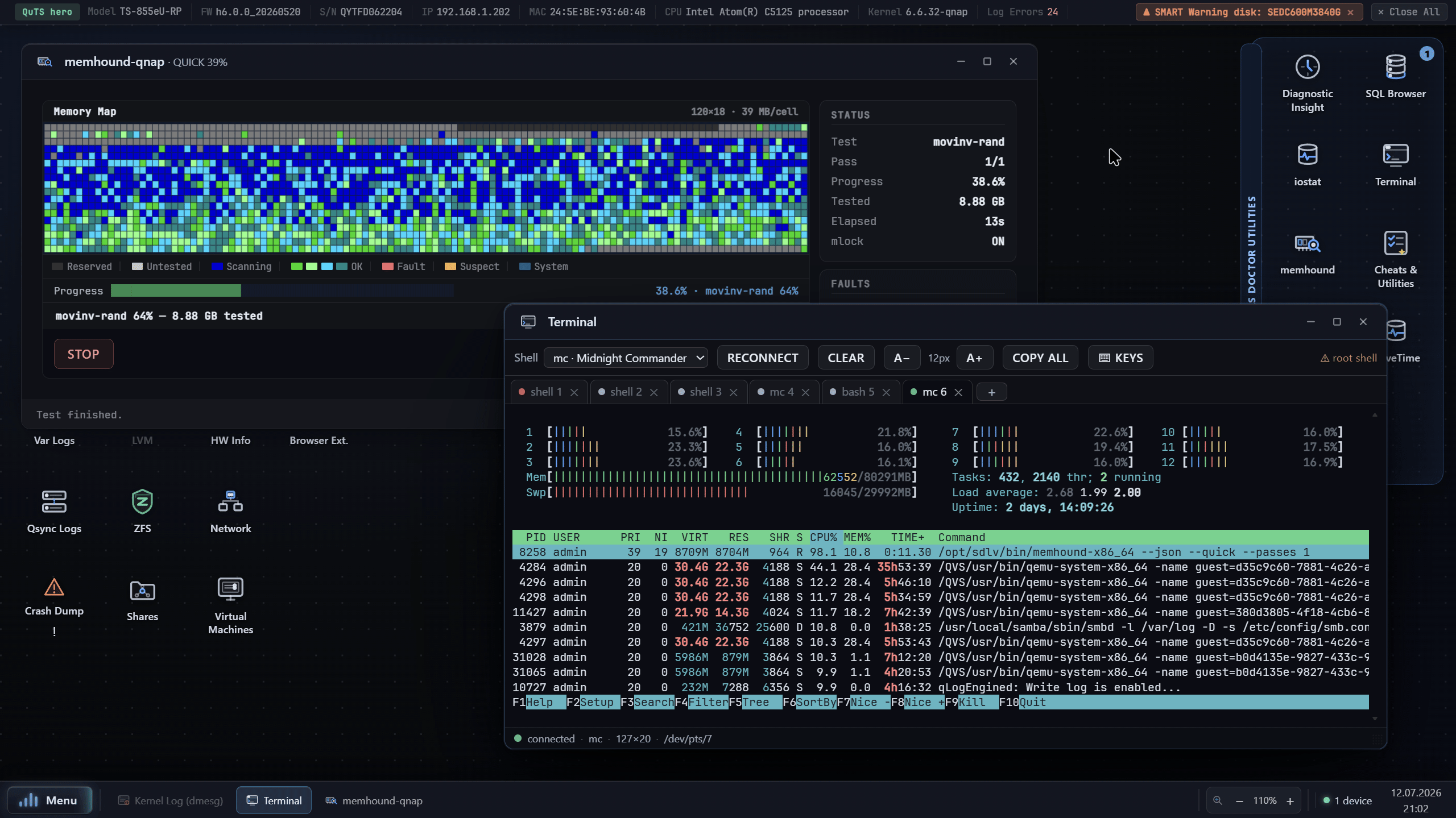Increase desktop zoom with the plus button

(x=1290, y=800)
